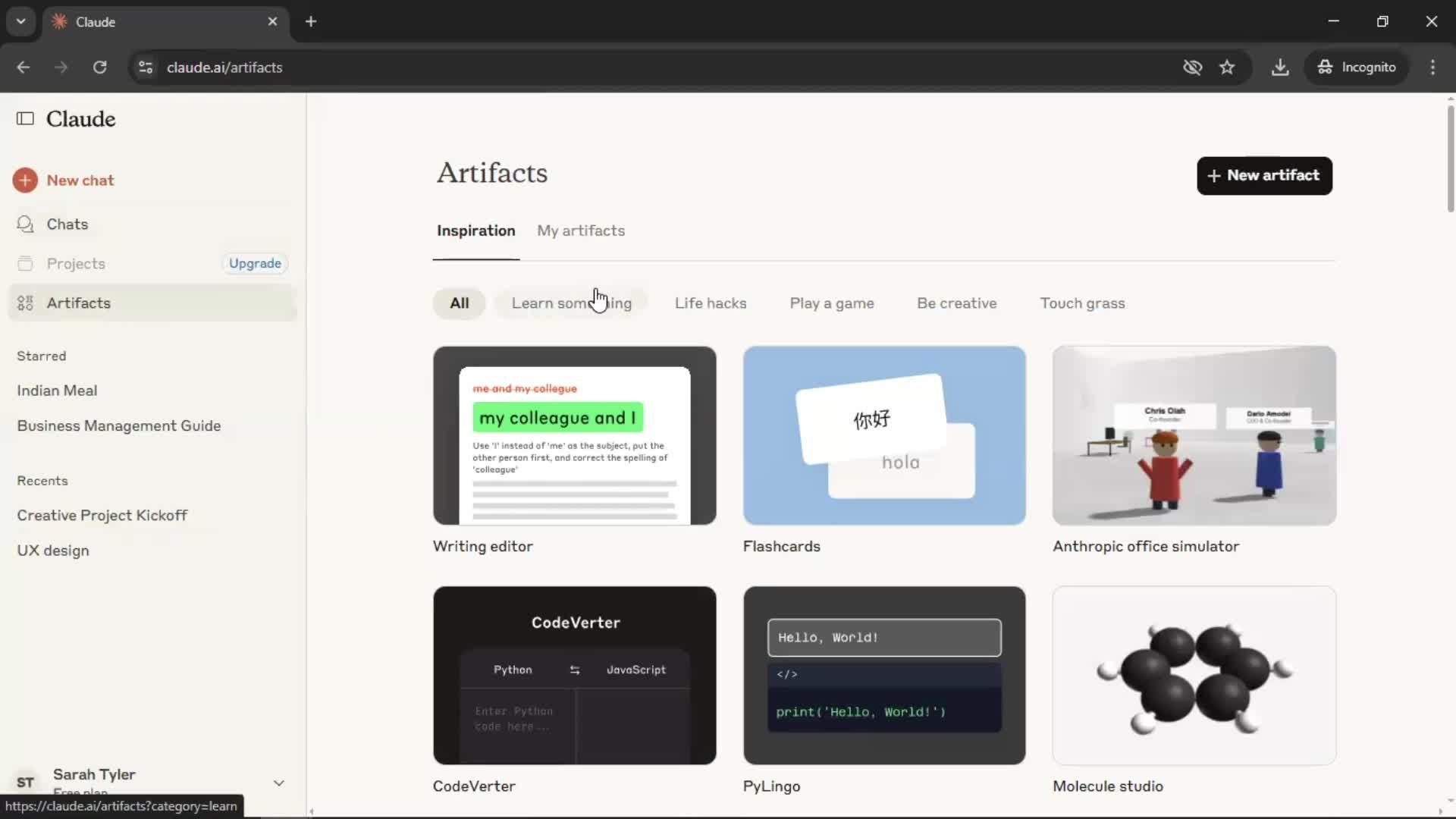The image size is (1456, 819).
Task: Go back using browser back arrow
Action: tap(24, 67)
